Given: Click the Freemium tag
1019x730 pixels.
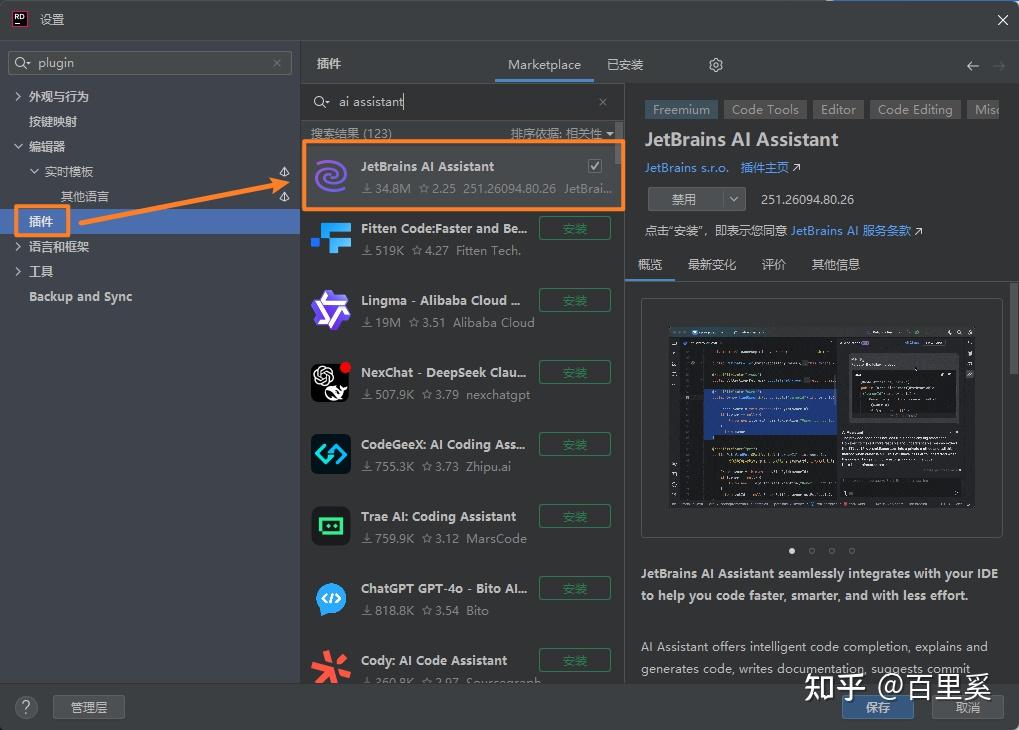Looking at the screenshot, I should [x=681, y=110].
